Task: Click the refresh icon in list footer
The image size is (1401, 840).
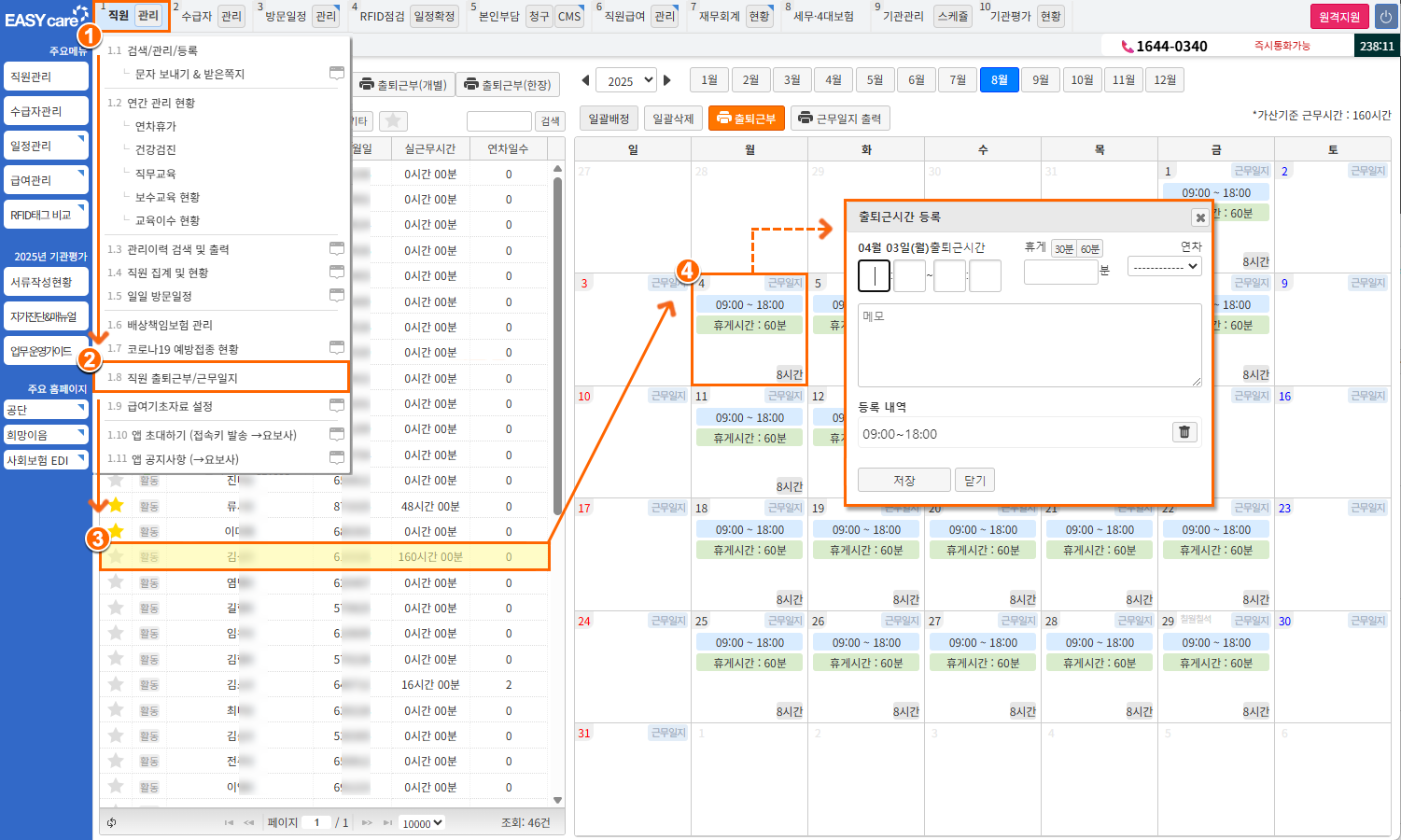Action: coord(112,822)
